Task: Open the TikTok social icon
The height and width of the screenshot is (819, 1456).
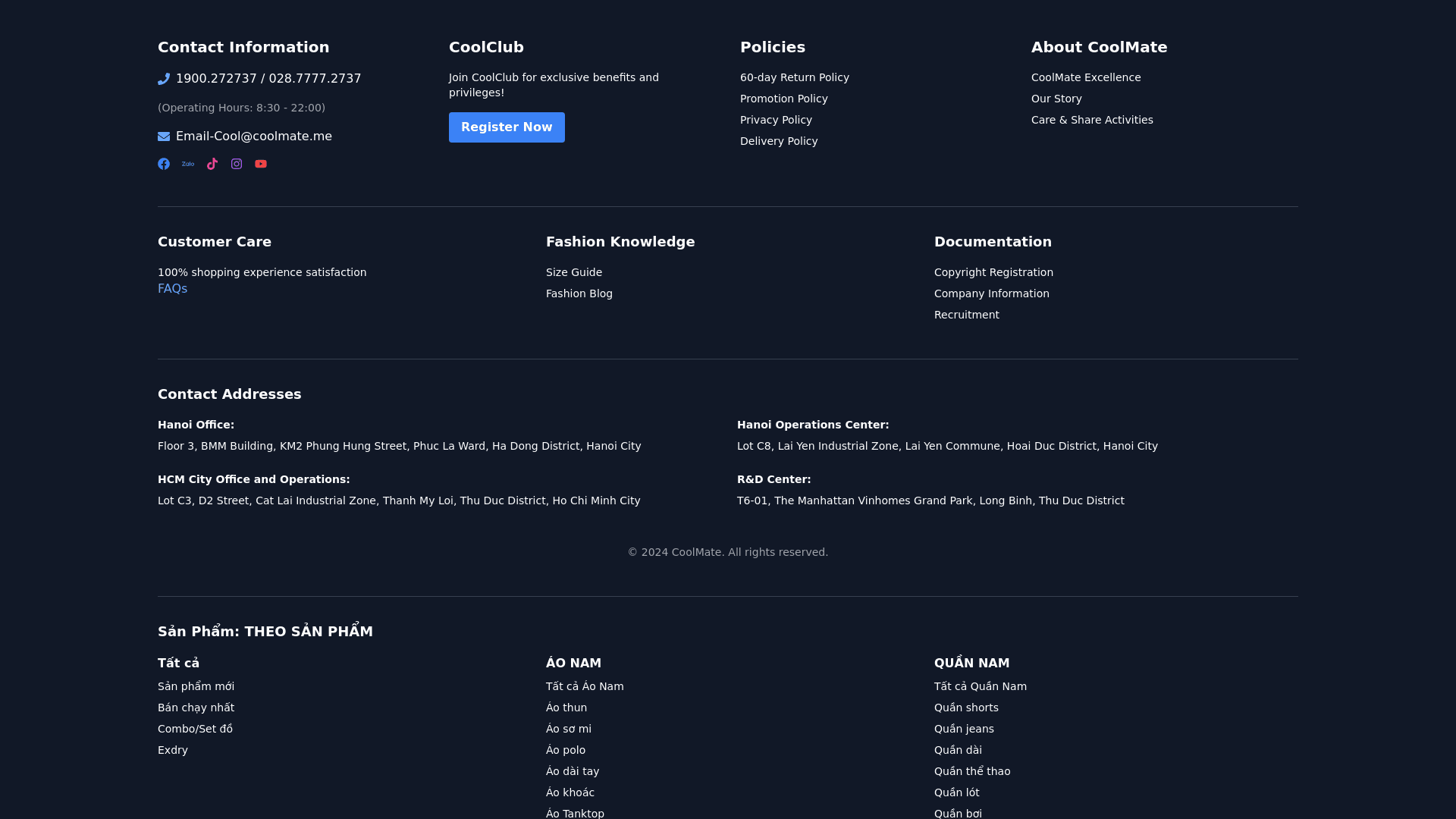Action: 212,164
